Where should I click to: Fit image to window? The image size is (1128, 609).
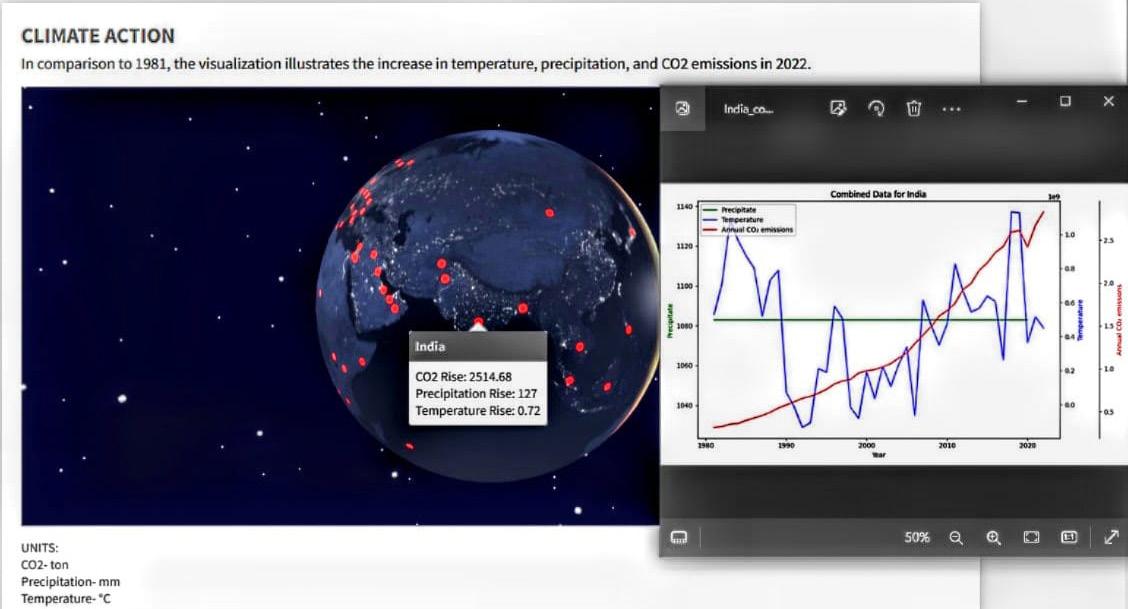pos(1031,537)
